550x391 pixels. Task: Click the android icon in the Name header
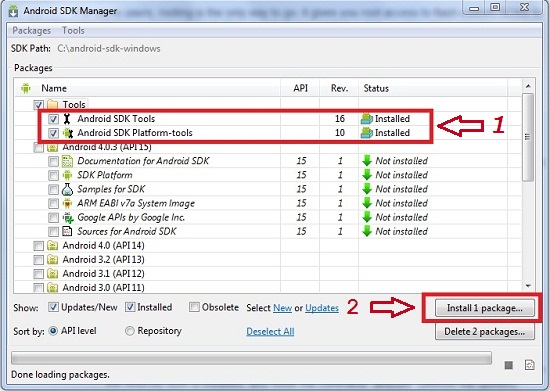click(x=26, y=88)
